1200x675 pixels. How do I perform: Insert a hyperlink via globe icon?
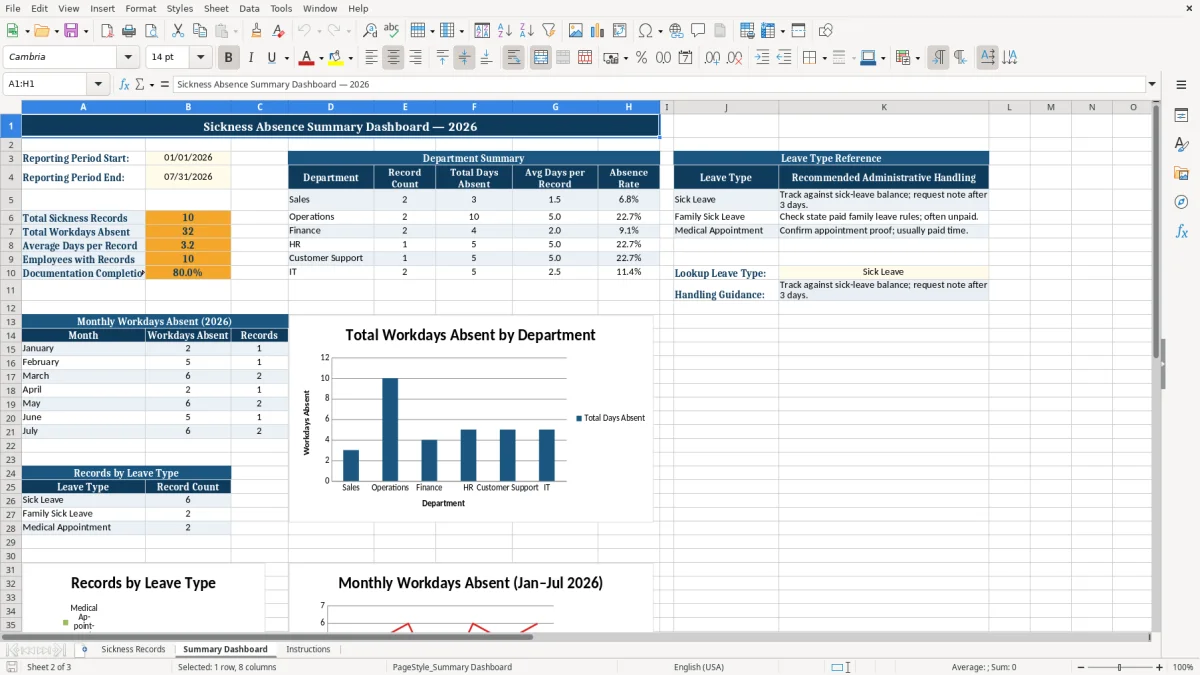(676, 31)
